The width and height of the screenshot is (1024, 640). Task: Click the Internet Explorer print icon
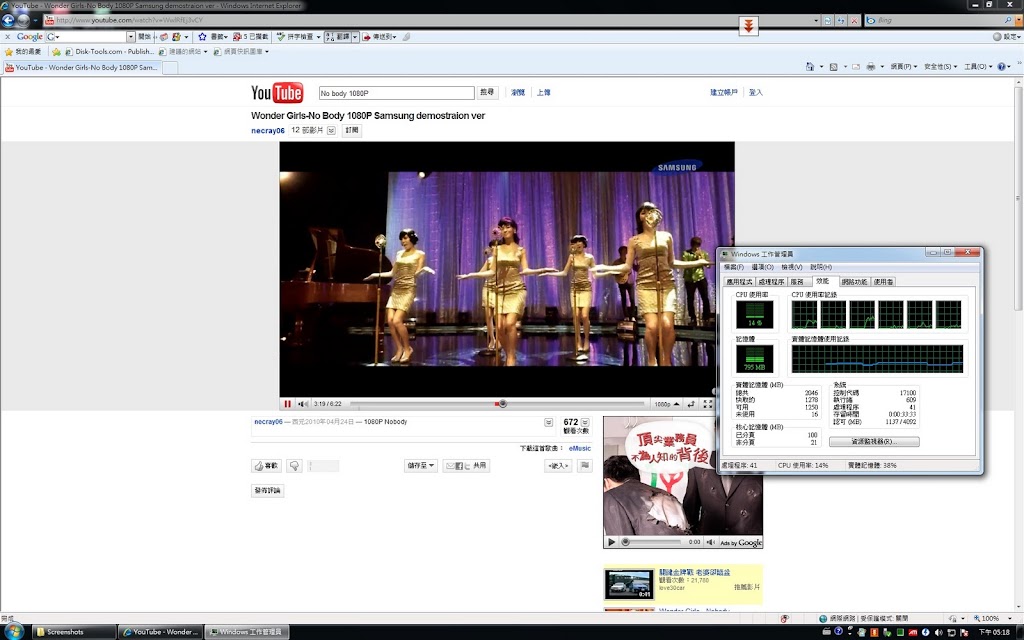pos(871,67)
